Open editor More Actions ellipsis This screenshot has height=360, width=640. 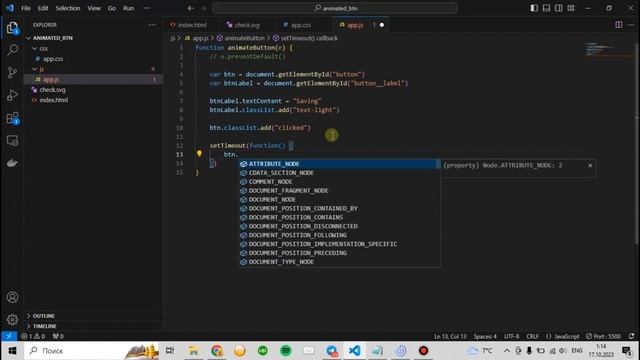[631, 25]
